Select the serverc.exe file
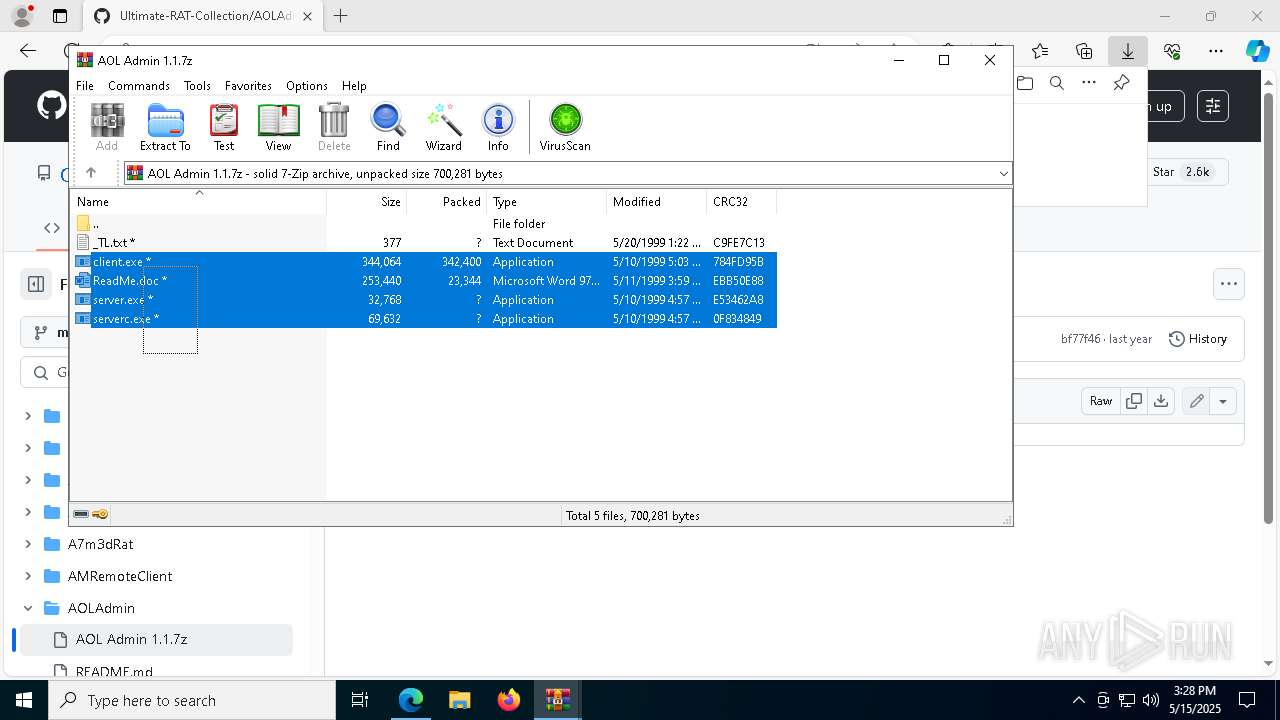1280x720 pixels. [x=424, y=319]
